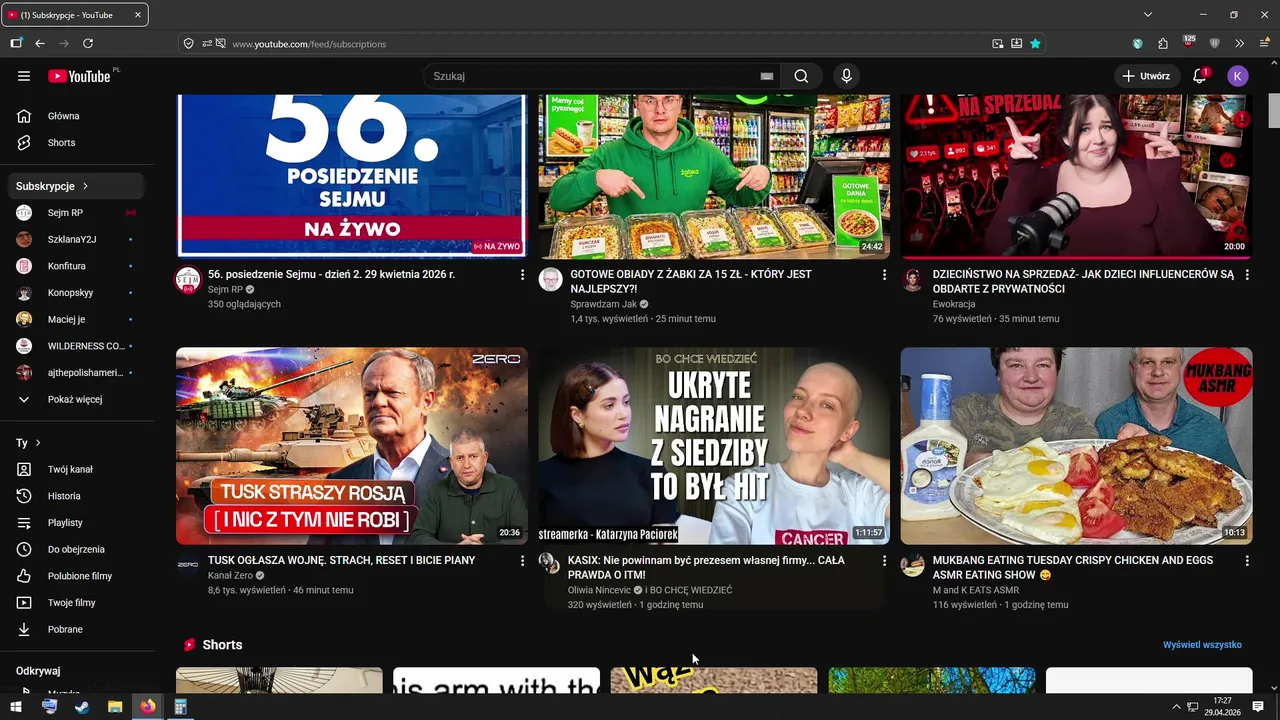This screenshot has height=720, width=1280.
Task: Reload the page in browser toolbar
Action: tap(88, 43)
